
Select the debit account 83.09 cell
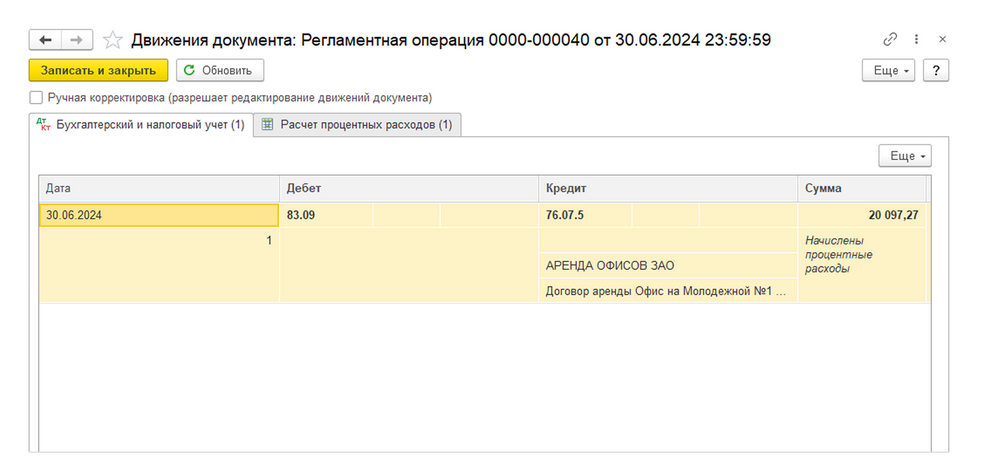[x=325, y=214]
